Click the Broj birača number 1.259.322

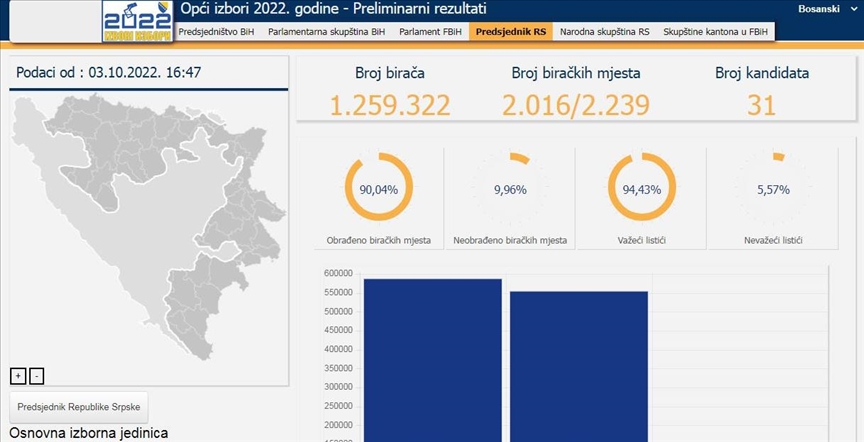coord(389,105)
